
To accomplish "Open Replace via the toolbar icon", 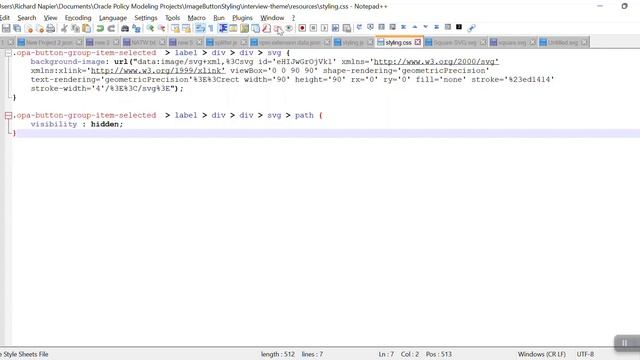I will pos(136,28).
